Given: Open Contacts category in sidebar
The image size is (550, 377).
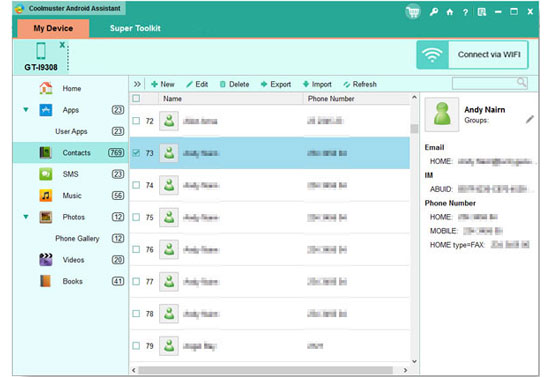Looking at the screenshot, I should coord(76,153).
